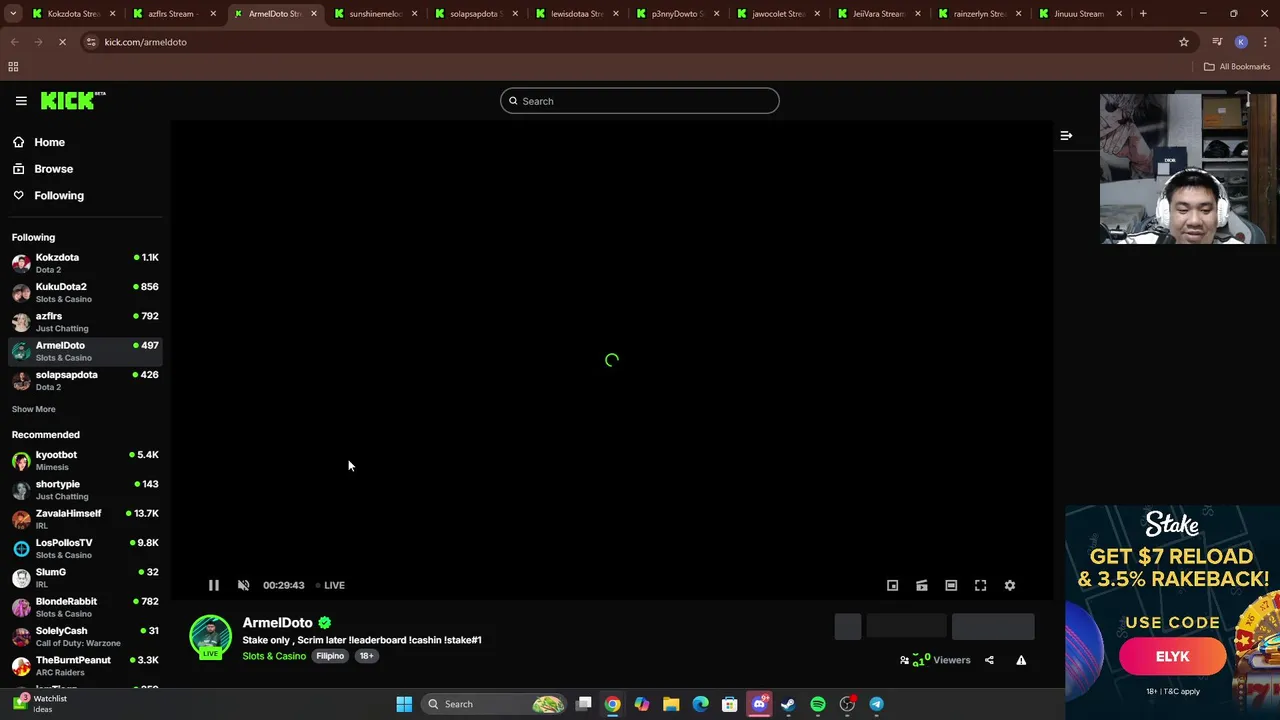Open the Chrome apps grid shortcut
The width and height of the screenshot is (1280, 720).
pyautogui.click(x=13, y=67)
